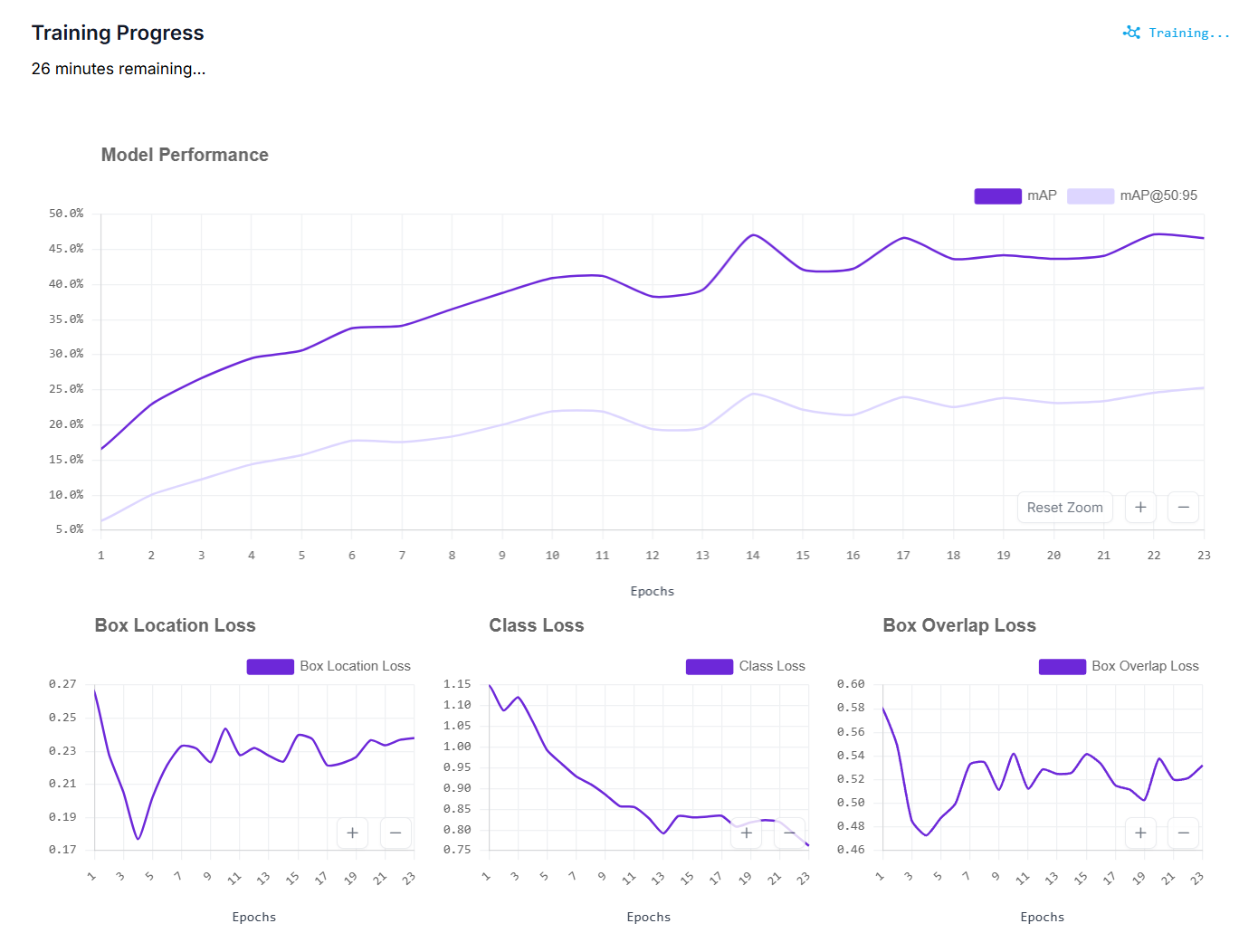Click the light purple mAP@50:95 swatch
Viewport: 1258px width, 952px height.
[1091, 196]
